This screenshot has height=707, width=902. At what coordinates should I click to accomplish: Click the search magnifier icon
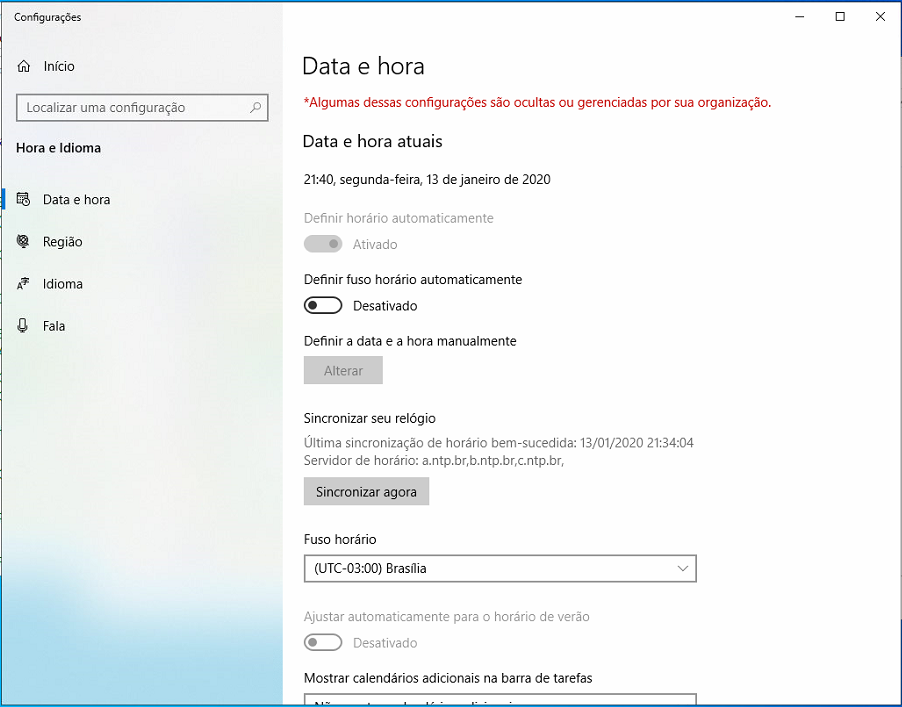point(255,108)
